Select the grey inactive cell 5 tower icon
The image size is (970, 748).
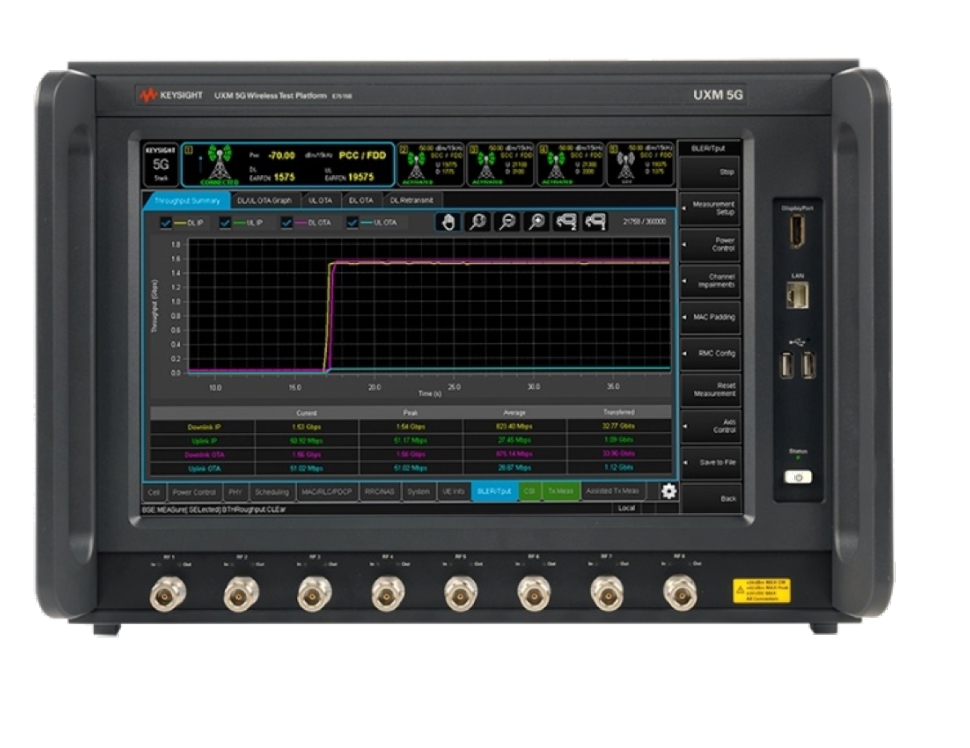[x=626, y=165]
